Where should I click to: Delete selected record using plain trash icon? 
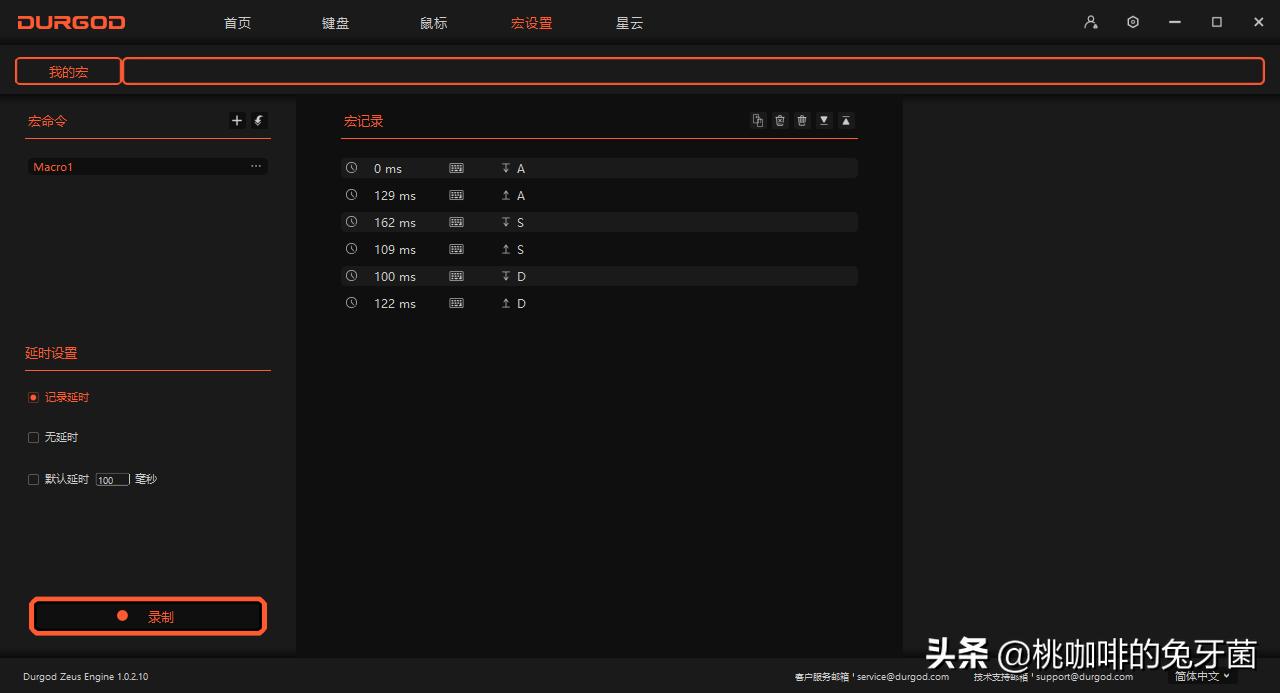(801, 120)
